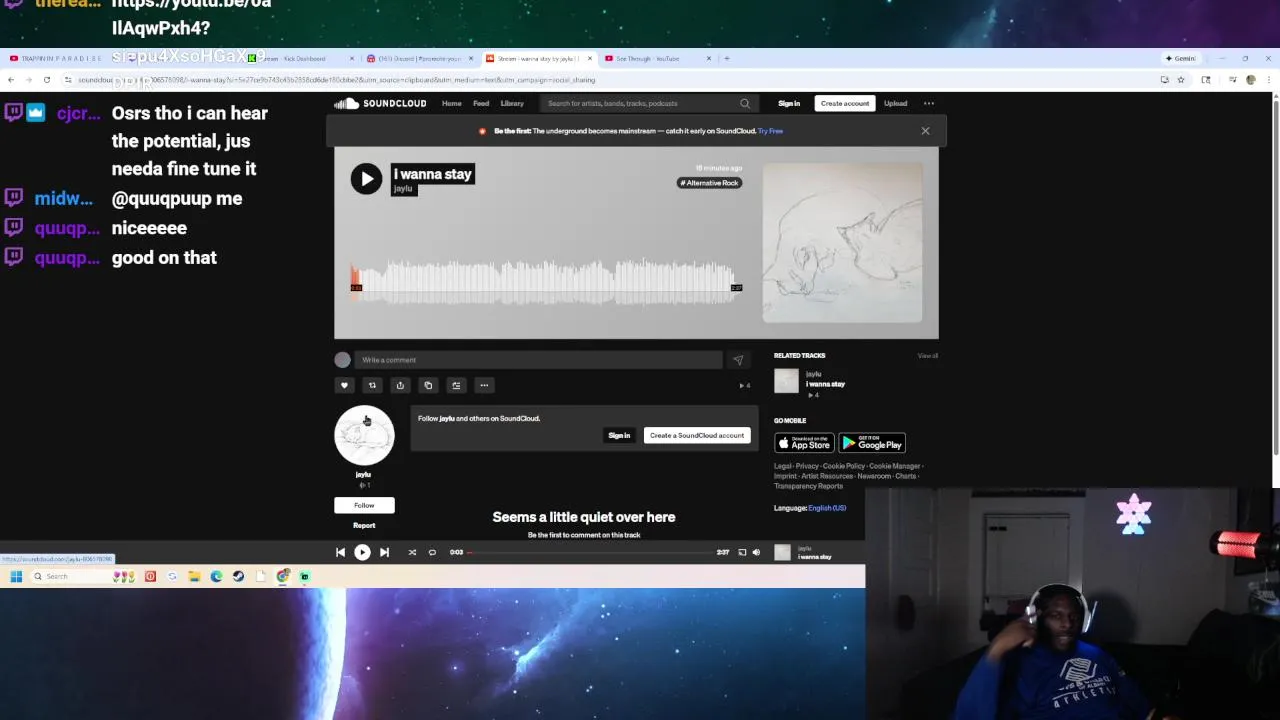1280x720 pixels.
Task: Open the header more options dots
Action: point(929,103)
